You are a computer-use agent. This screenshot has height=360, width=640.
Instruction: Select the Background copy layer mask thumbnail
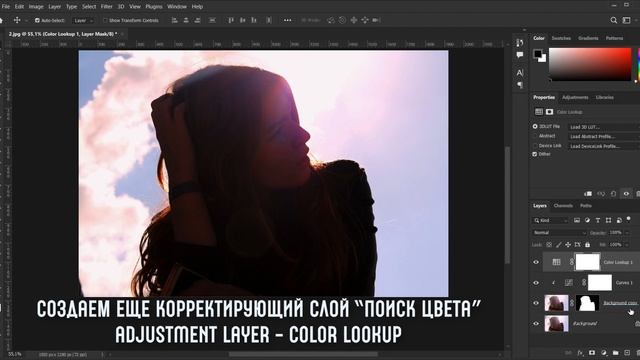tap(587, 303)
